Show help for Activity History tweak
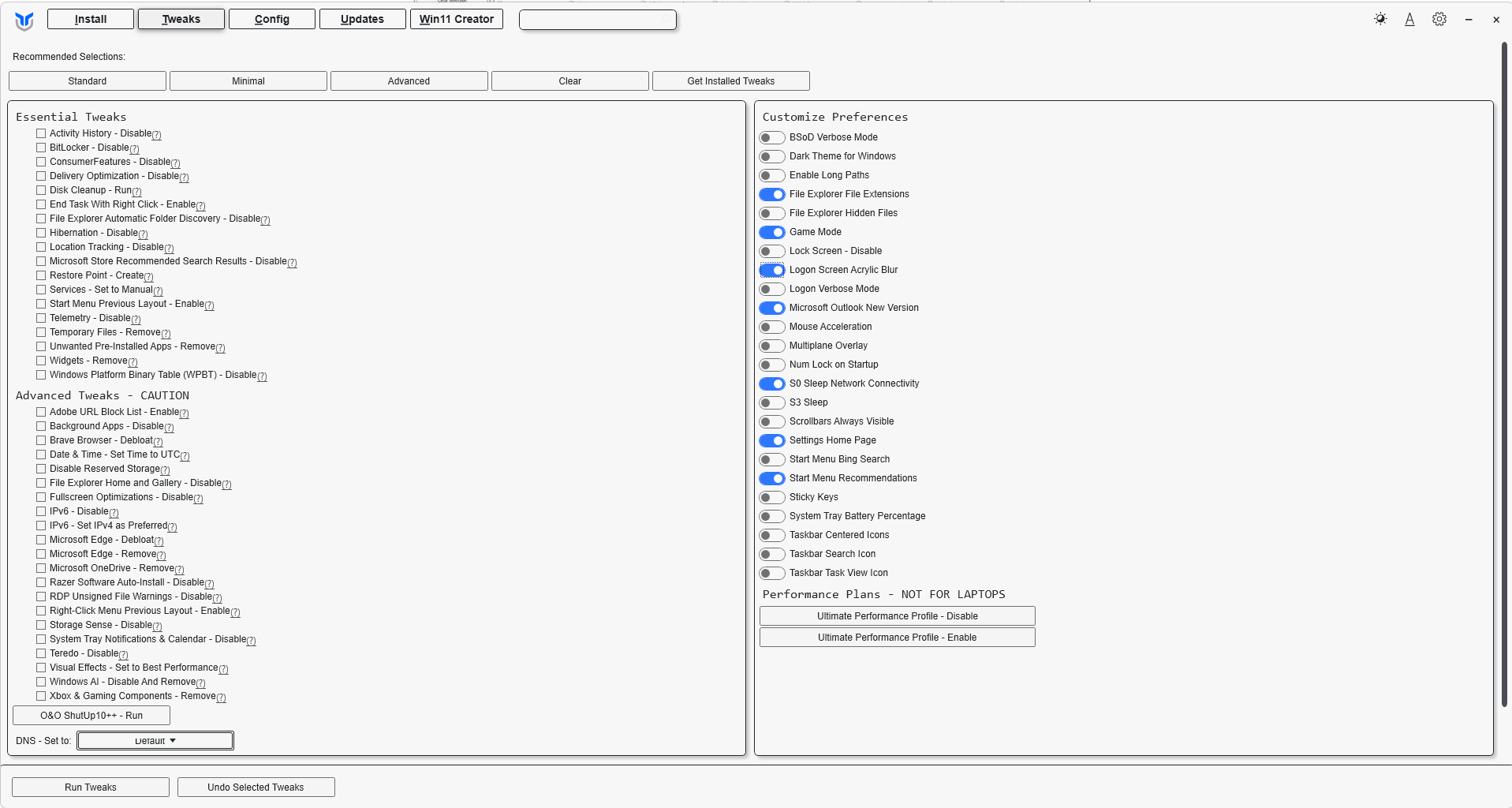1512x808 pixels. pos(156,135)
